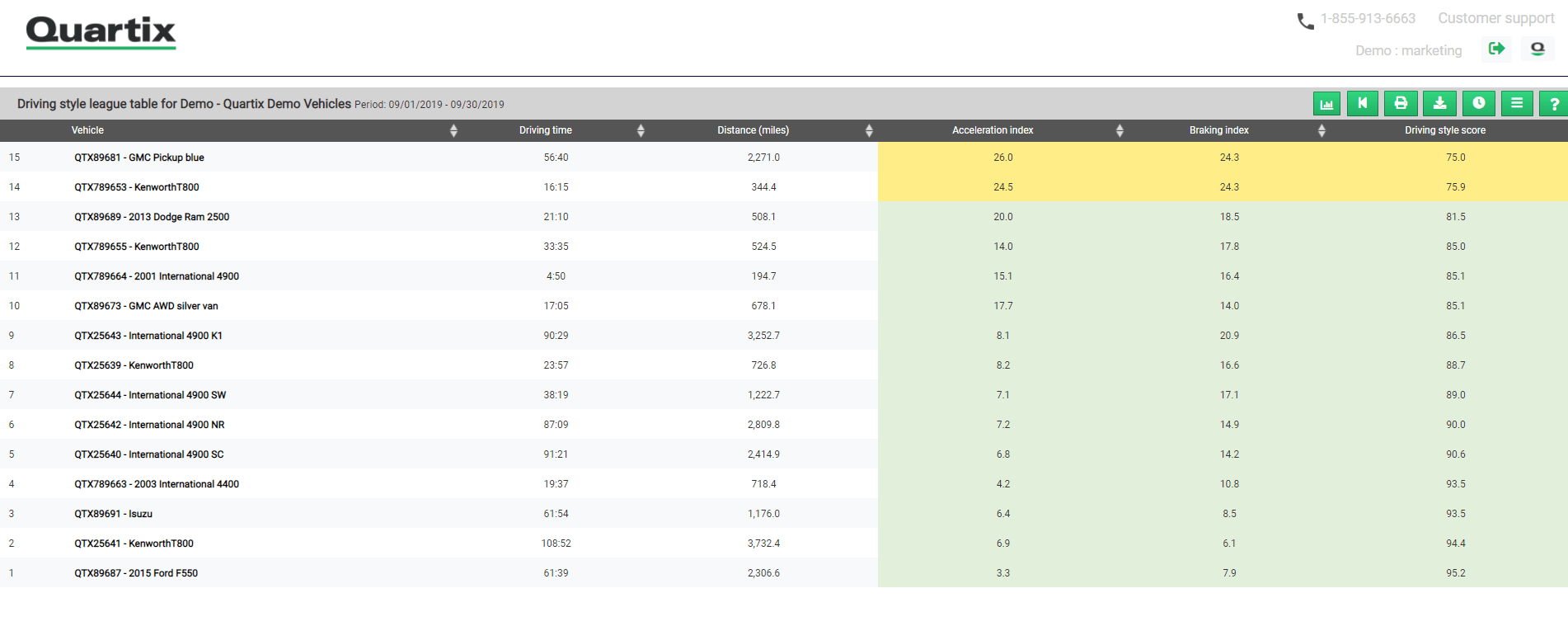Click the Quartix logo
The image size is (1568, 640).
[x=101, y=33]
